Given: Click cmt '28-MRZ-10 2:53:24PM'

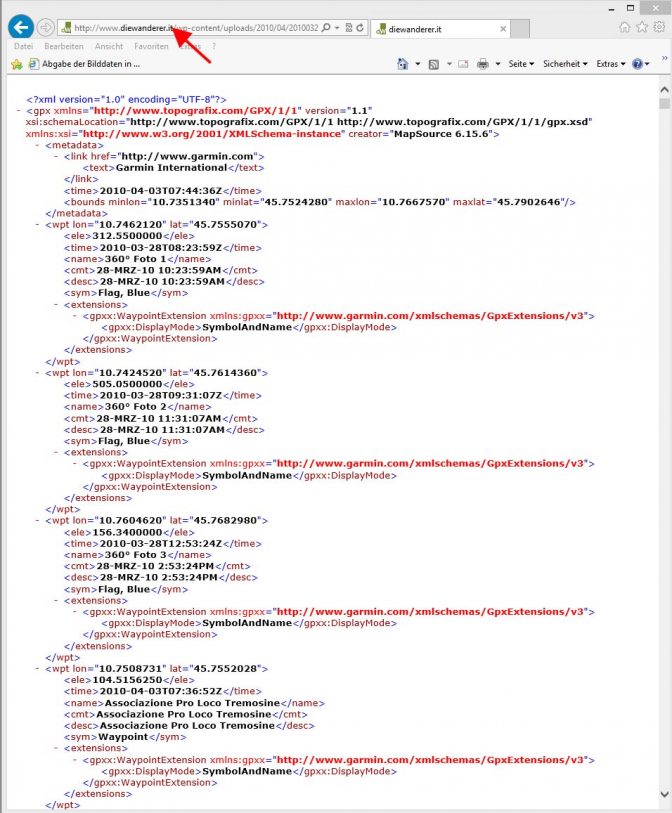Looking at the screenshot, I should [155, 566].
